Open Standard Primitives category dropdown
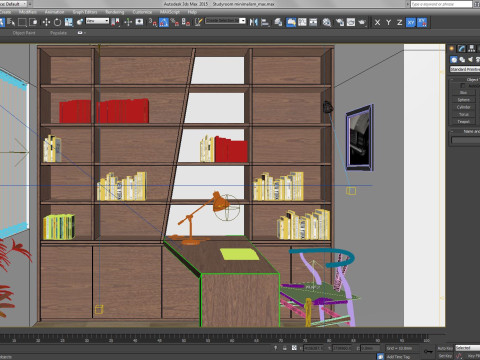The width and height of the screenshot is (480, 360). 465,69
